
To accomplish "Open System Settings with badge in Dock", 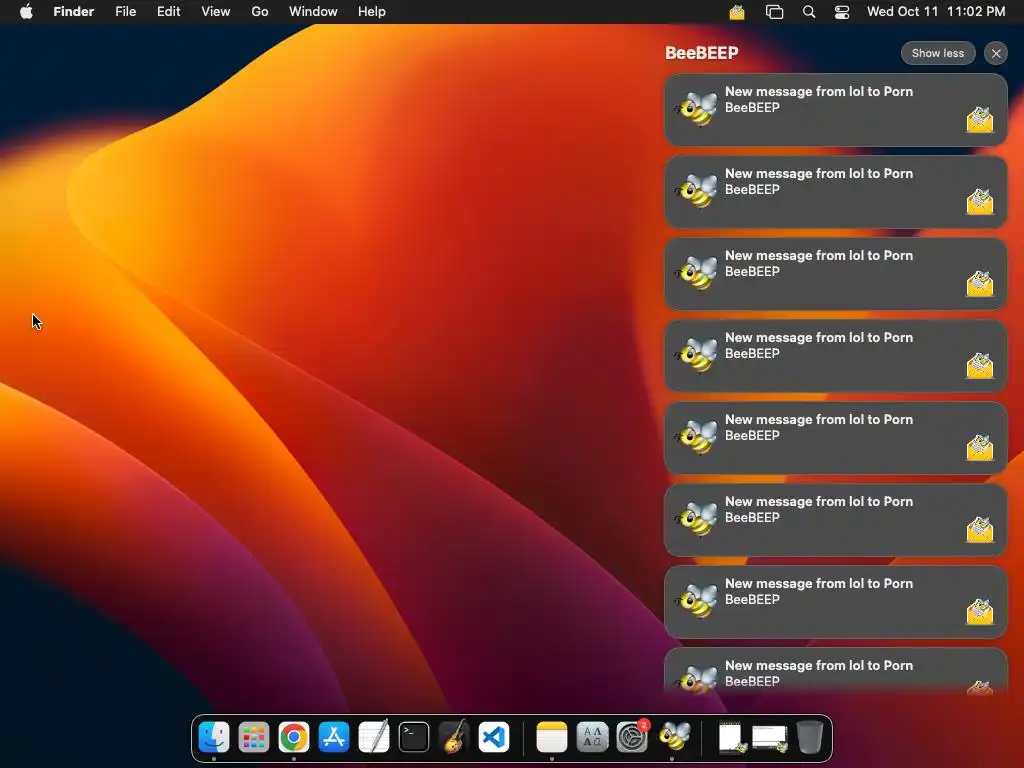I will tap(632, 737).
